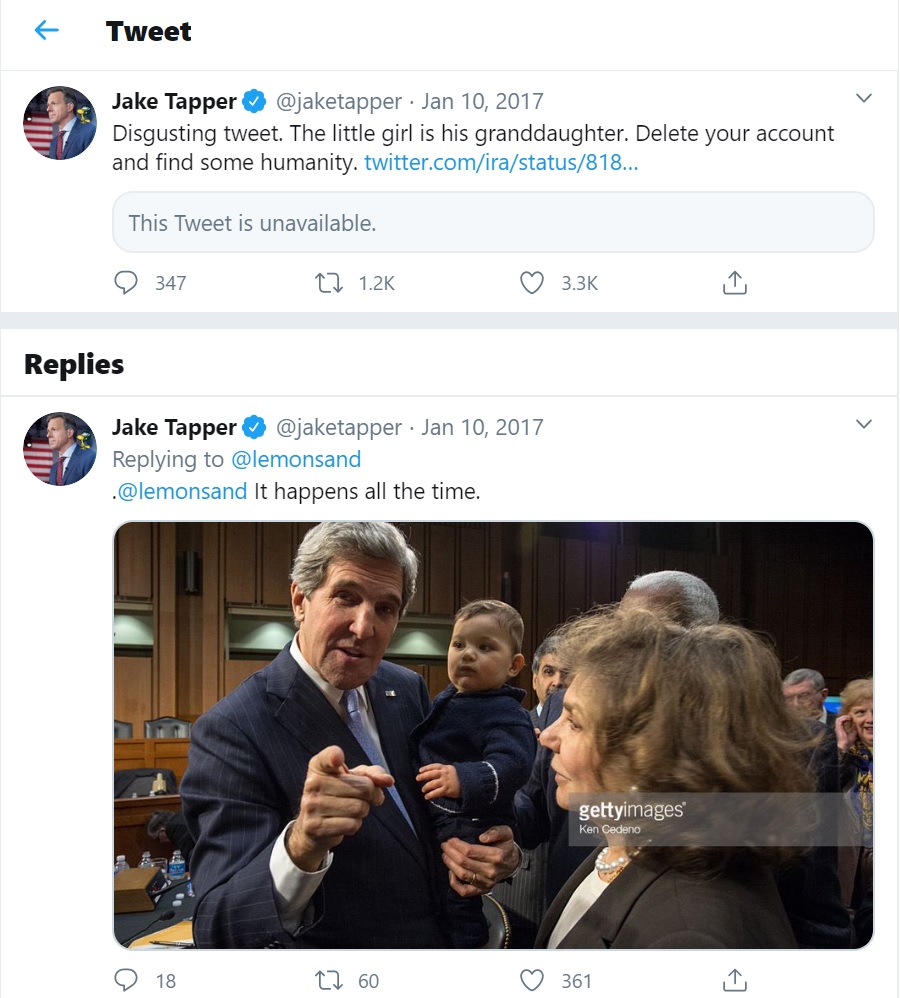Retweet the main tweet with 1.2K retweets
900x998 pixels.
coord(329,283)
